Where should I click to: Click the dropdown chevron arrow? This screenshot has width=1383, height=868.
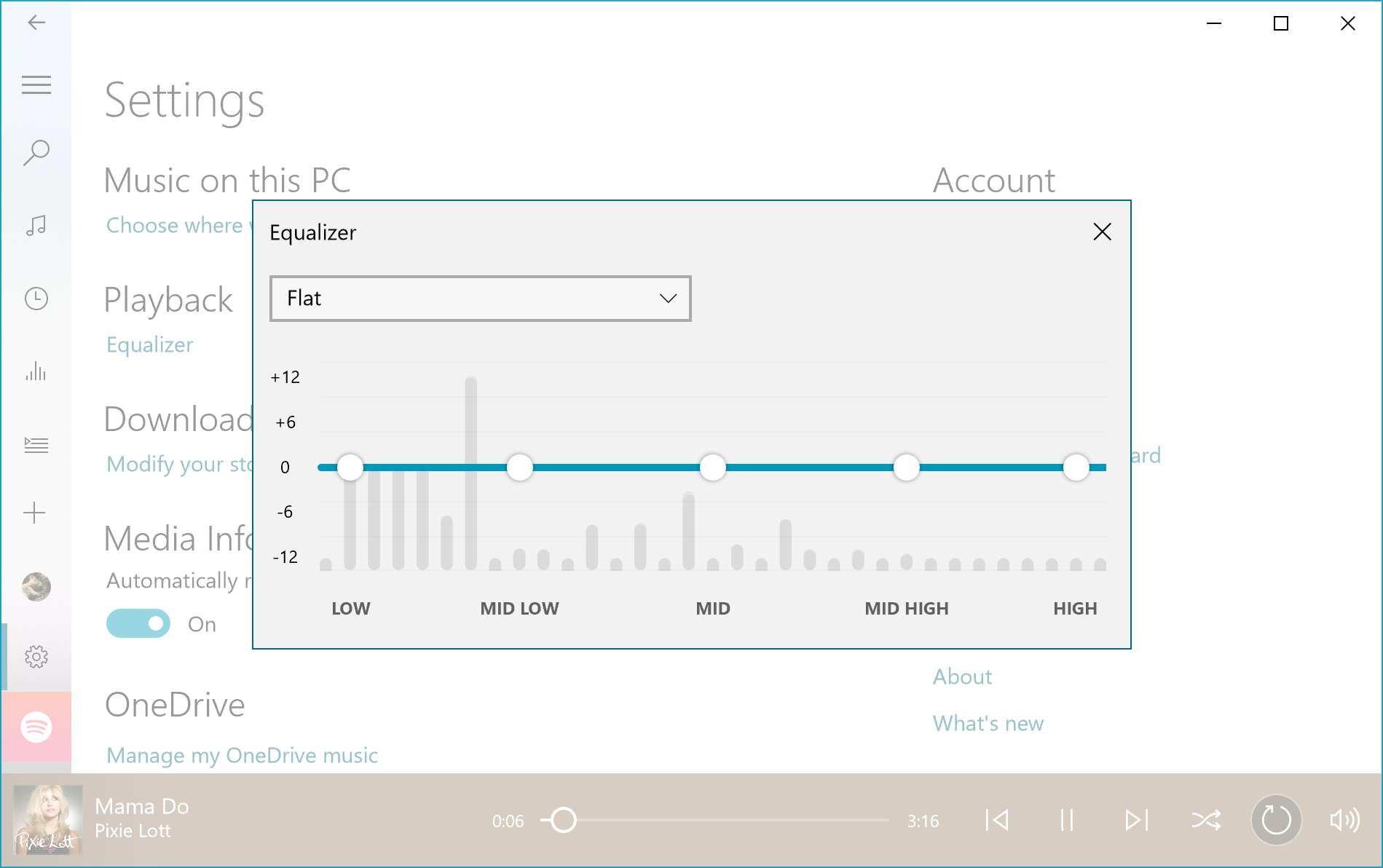[668, 299]
